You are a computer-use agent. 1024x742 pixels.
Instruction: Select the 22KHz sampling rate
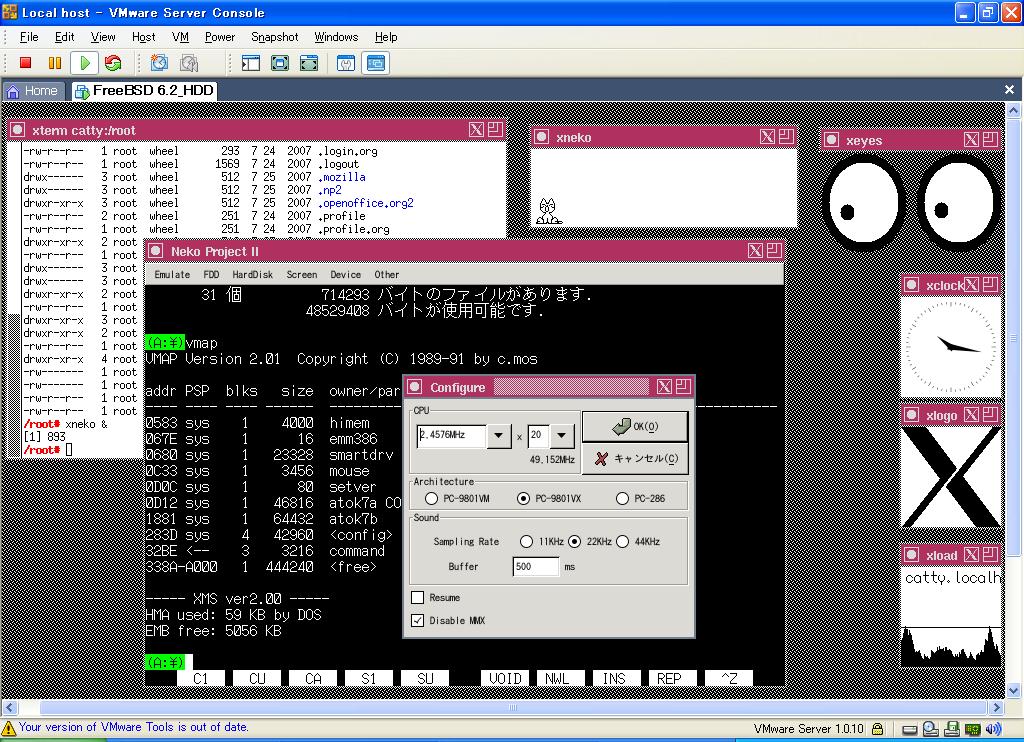574,541
